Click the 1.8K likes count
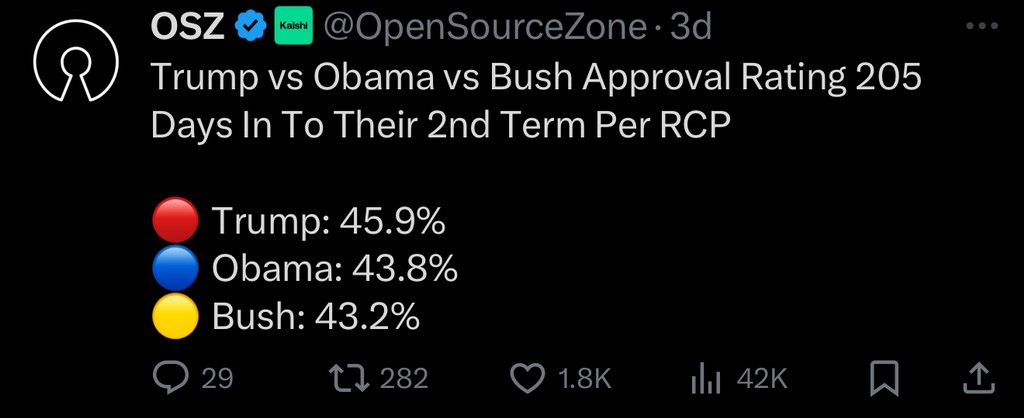Image resolution: width=1024 pixels, height=418 pixels. (x=585, y=379)
